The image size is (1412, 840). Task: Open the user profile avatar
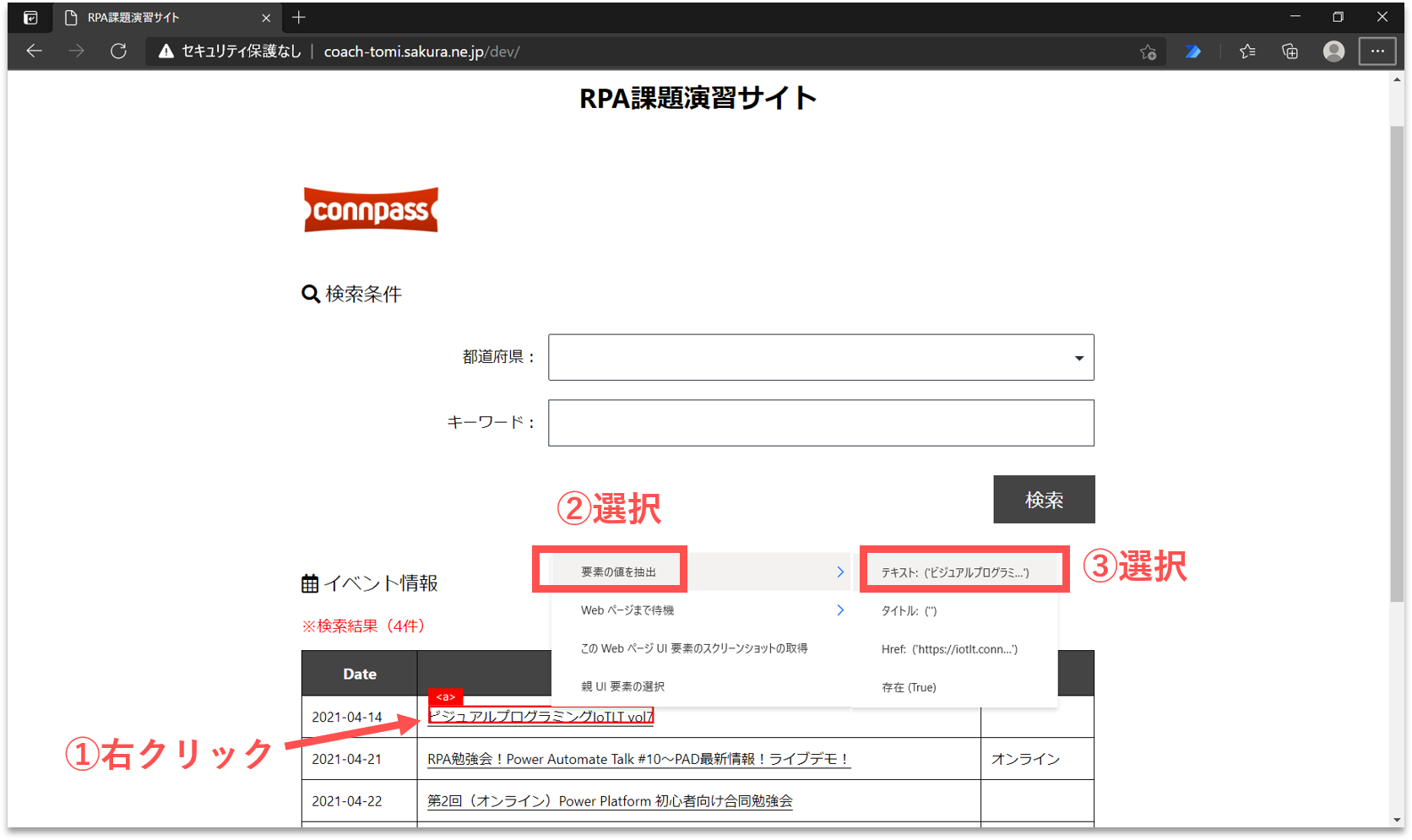point(1333,51)
